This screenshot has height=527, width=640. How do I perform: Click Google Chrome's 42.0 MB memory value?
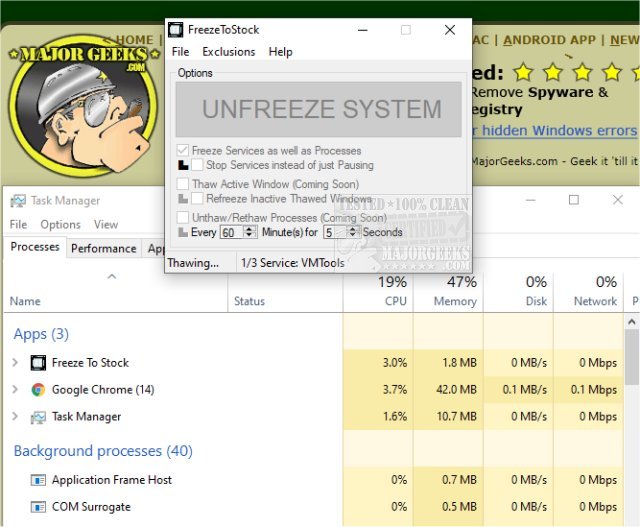pyautogui.click(x=456, y=390)
